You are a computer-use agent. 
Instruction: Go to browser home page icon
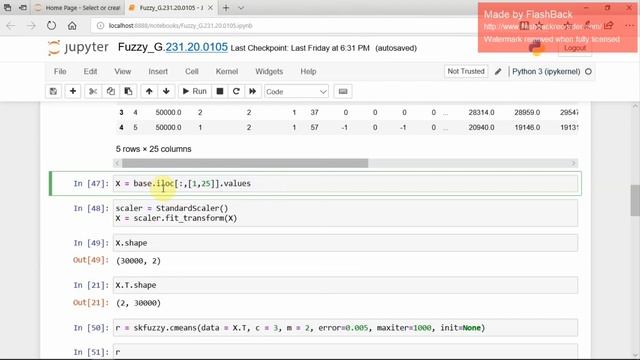[x=72, y=26]
